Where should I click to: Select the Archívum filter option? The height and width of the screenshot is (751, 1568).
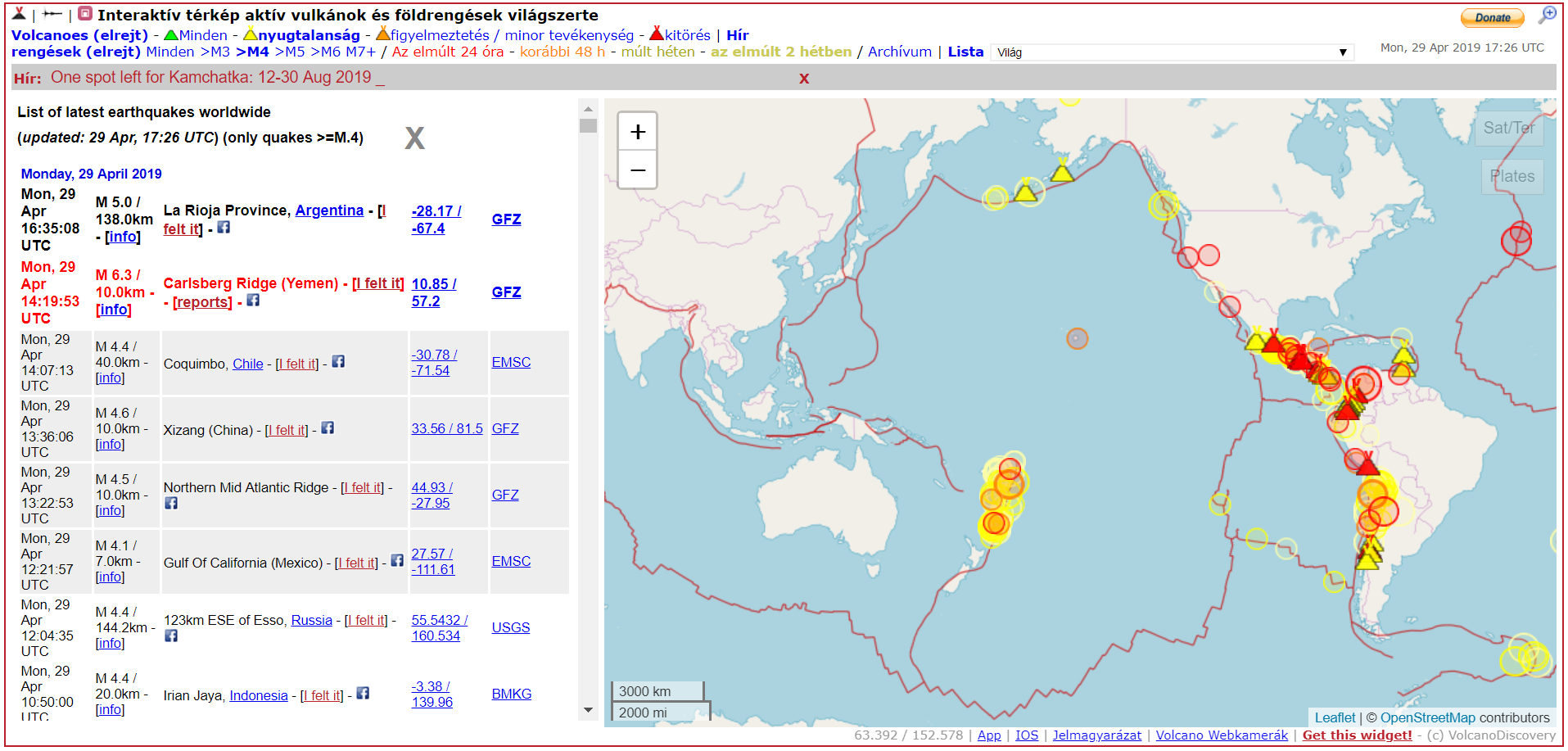pyautogui.click(x=899, y=52)
